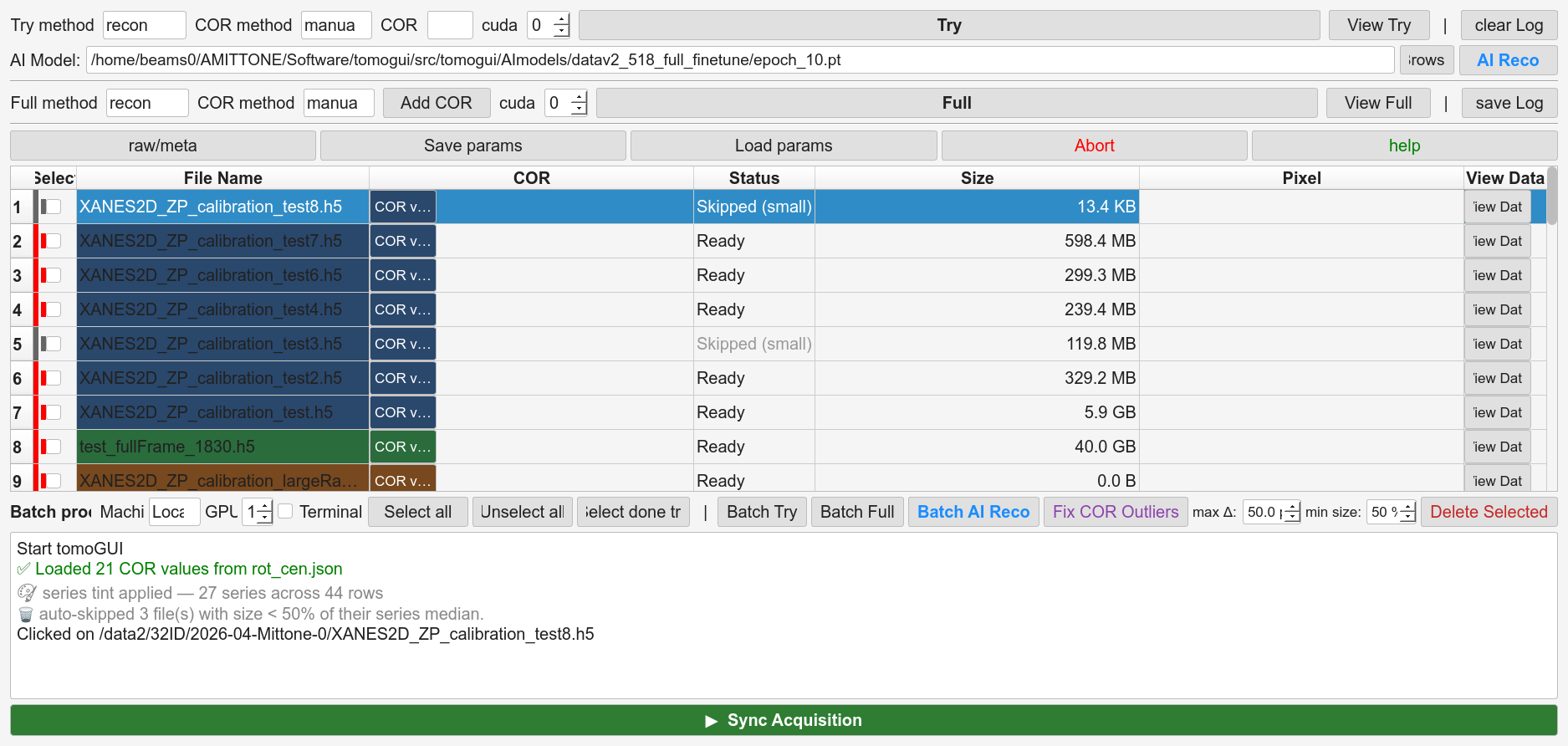Image resolution: width=1568 pixels, height=746 pixels.
Task: Click View Data for test8.h5 row
Action: (x=1498, y=207)
